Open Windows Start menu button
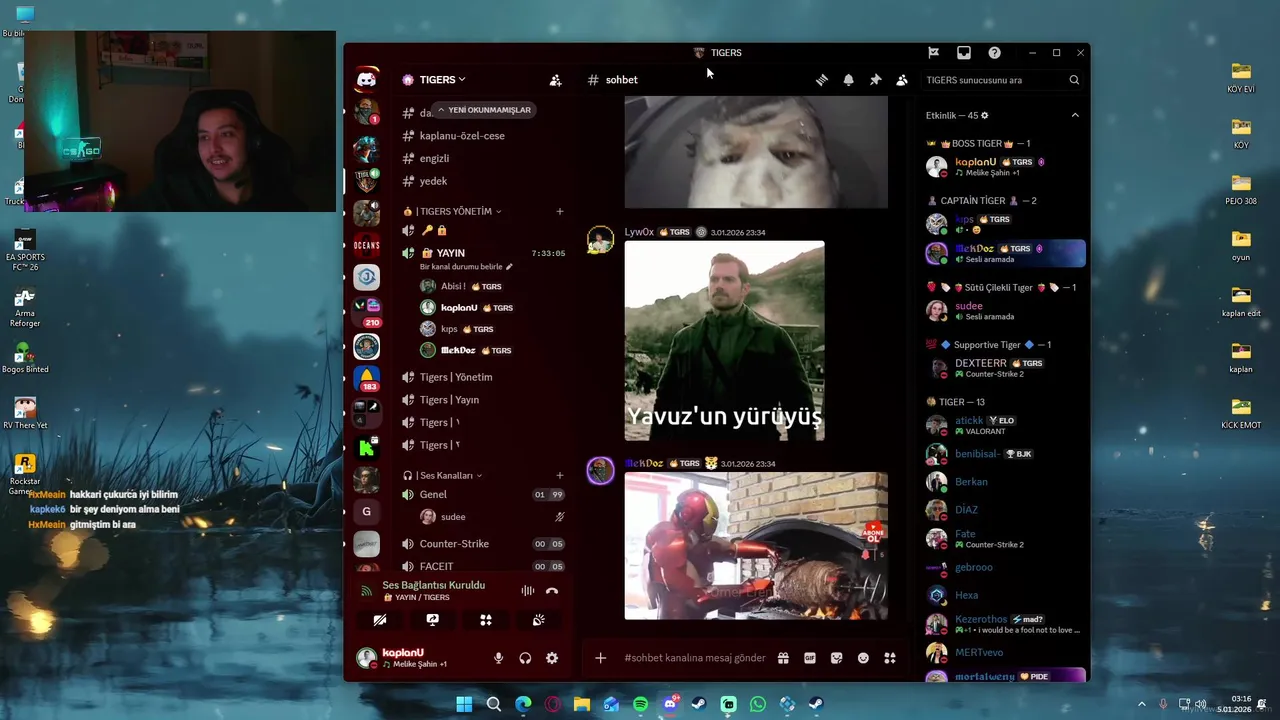This screenshot has width=1280, height=720. pyautogui.click(x=464, y=704)
